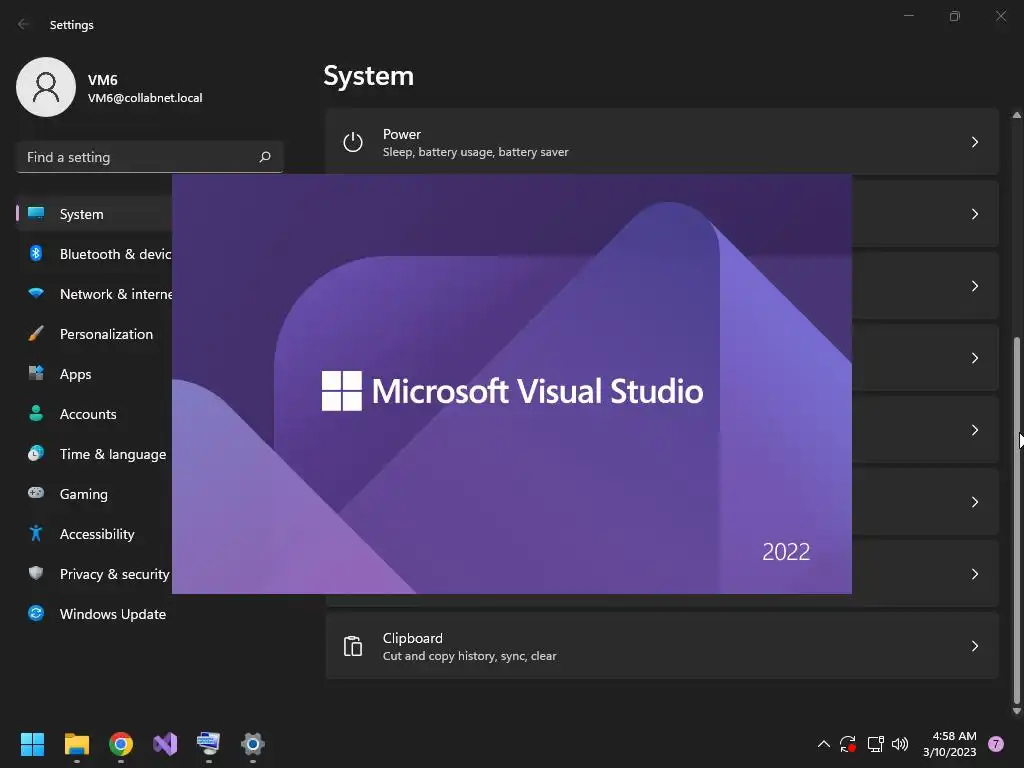Open the Windows Start menu

click(32, 744)
